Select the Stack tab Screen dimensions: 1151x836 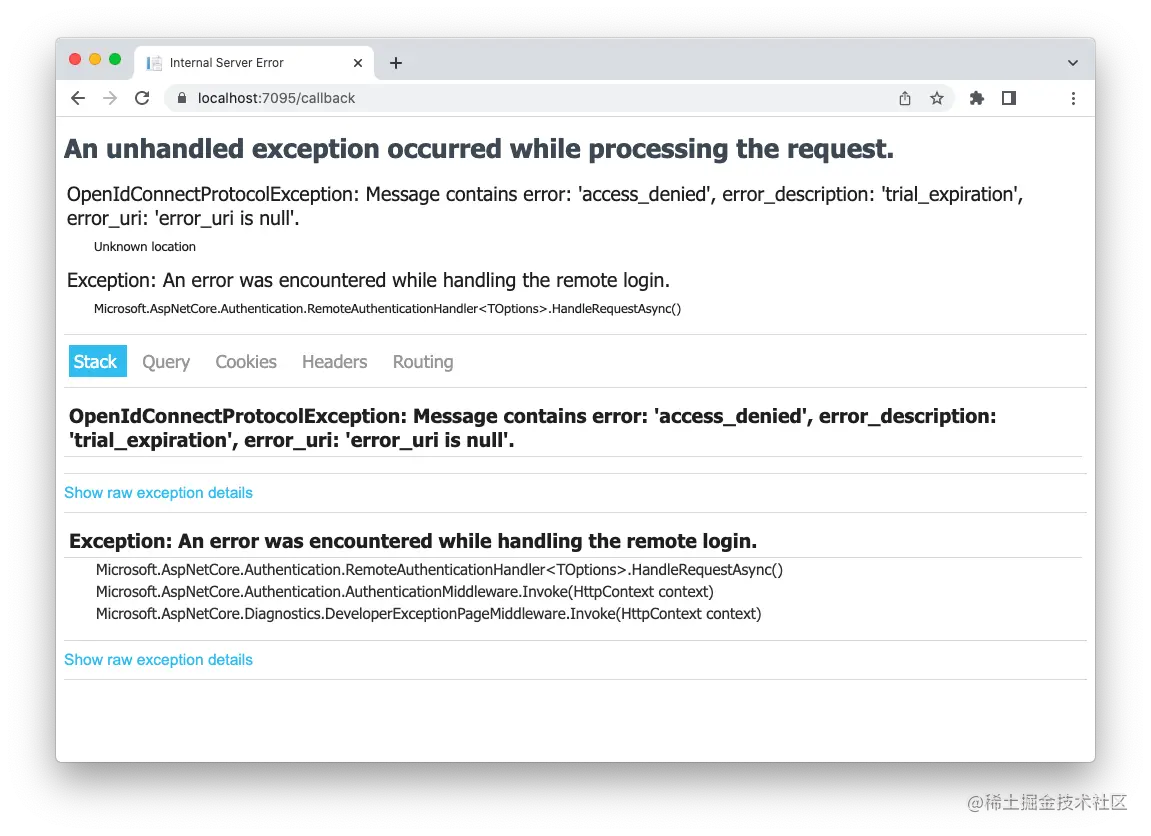(96, 361)
